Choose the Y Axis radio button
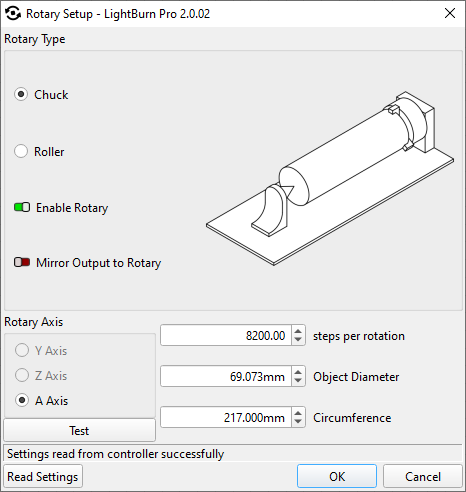Image resolution: width=466 pixels, height=492 pixels. (22, 350)
